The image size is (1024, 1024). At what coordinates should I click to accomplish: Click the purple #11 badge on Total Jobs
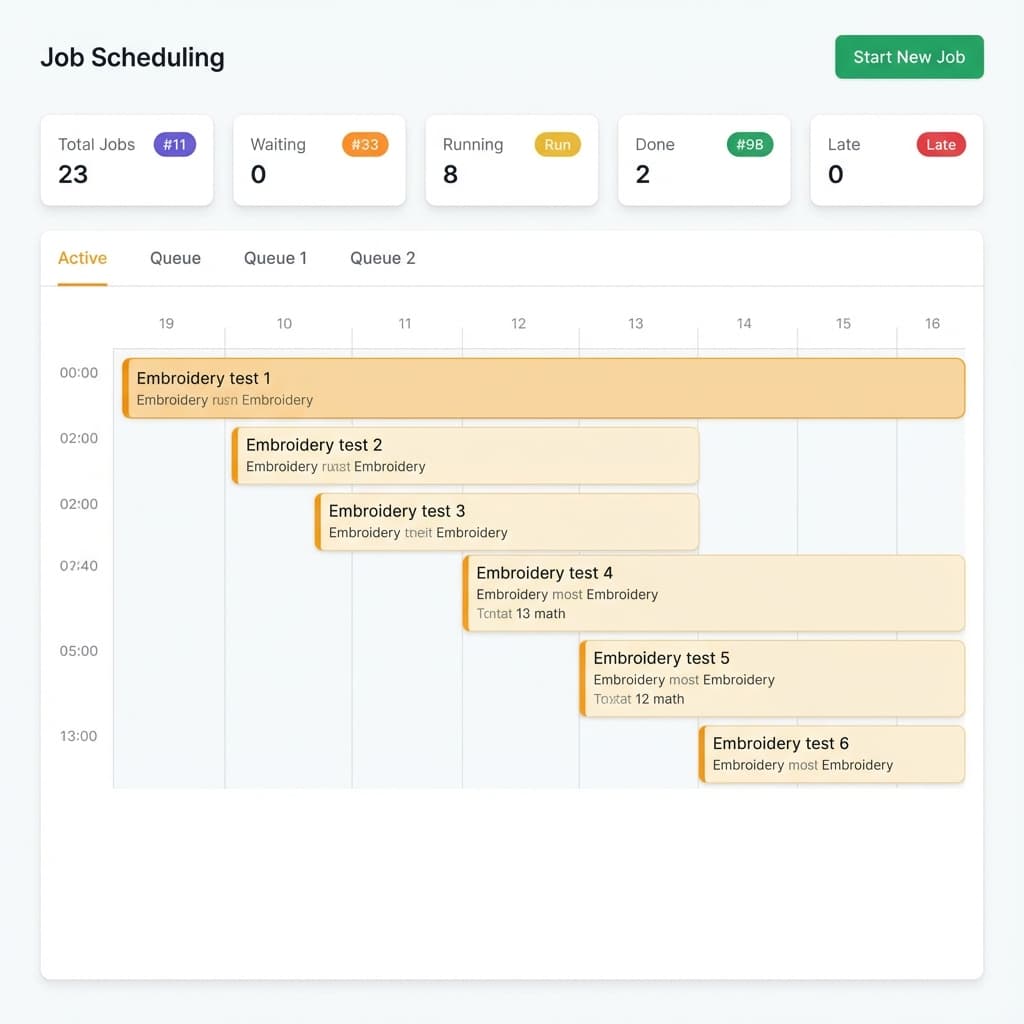pyautogui.click(x=174, y=144)
